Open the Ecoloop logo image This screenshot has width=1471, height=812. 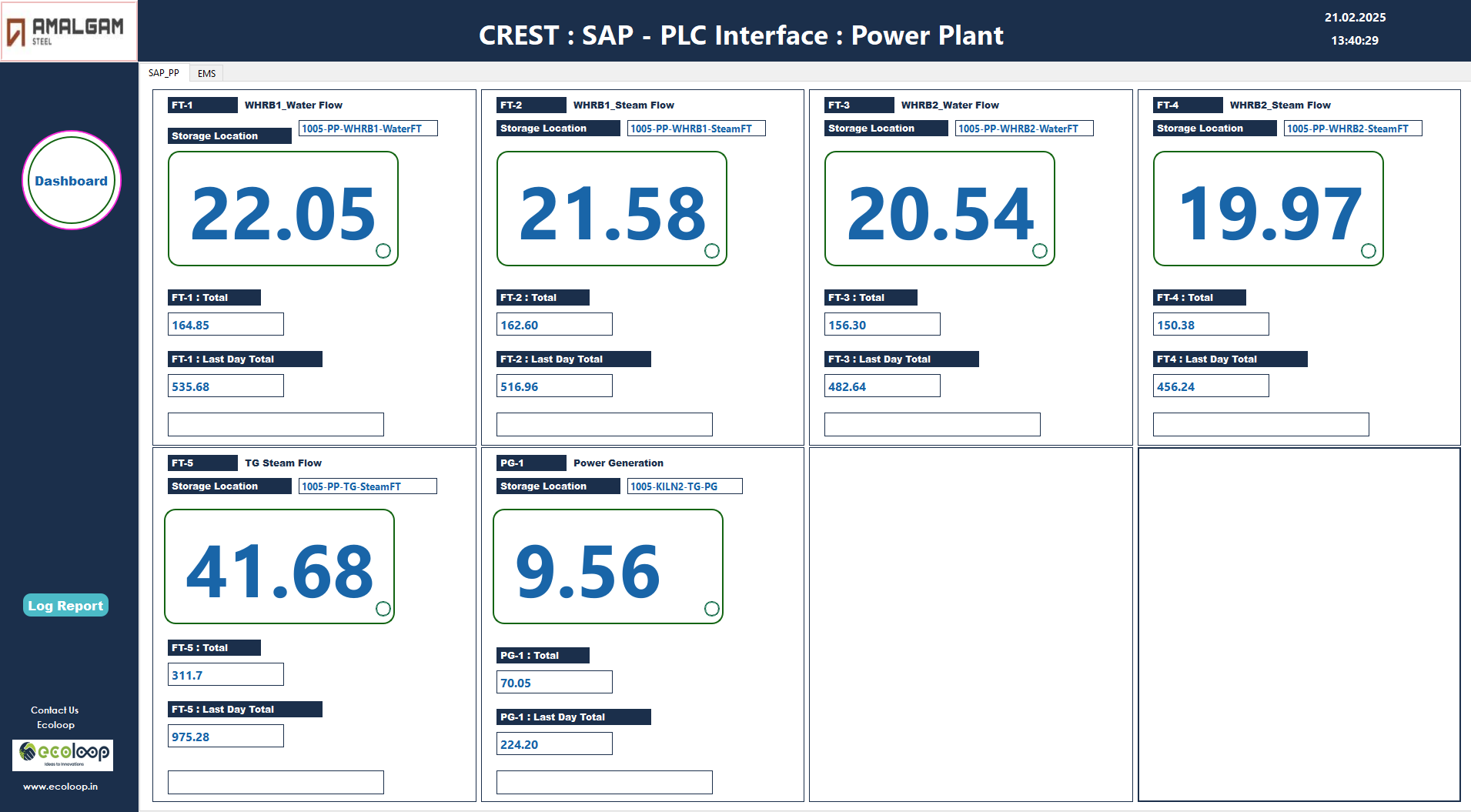coord(62,755)
